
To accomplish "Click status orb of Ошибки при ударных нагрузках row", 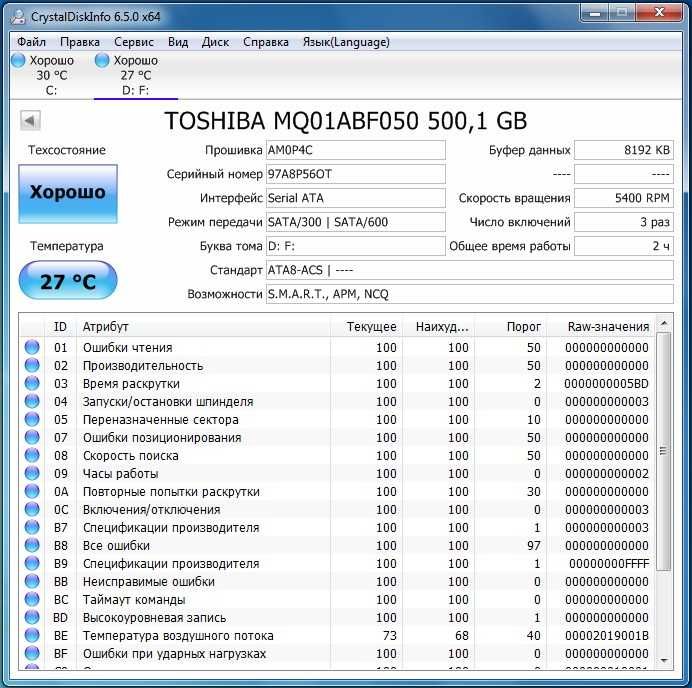I will pyautogui.click(x=32, y=653).
